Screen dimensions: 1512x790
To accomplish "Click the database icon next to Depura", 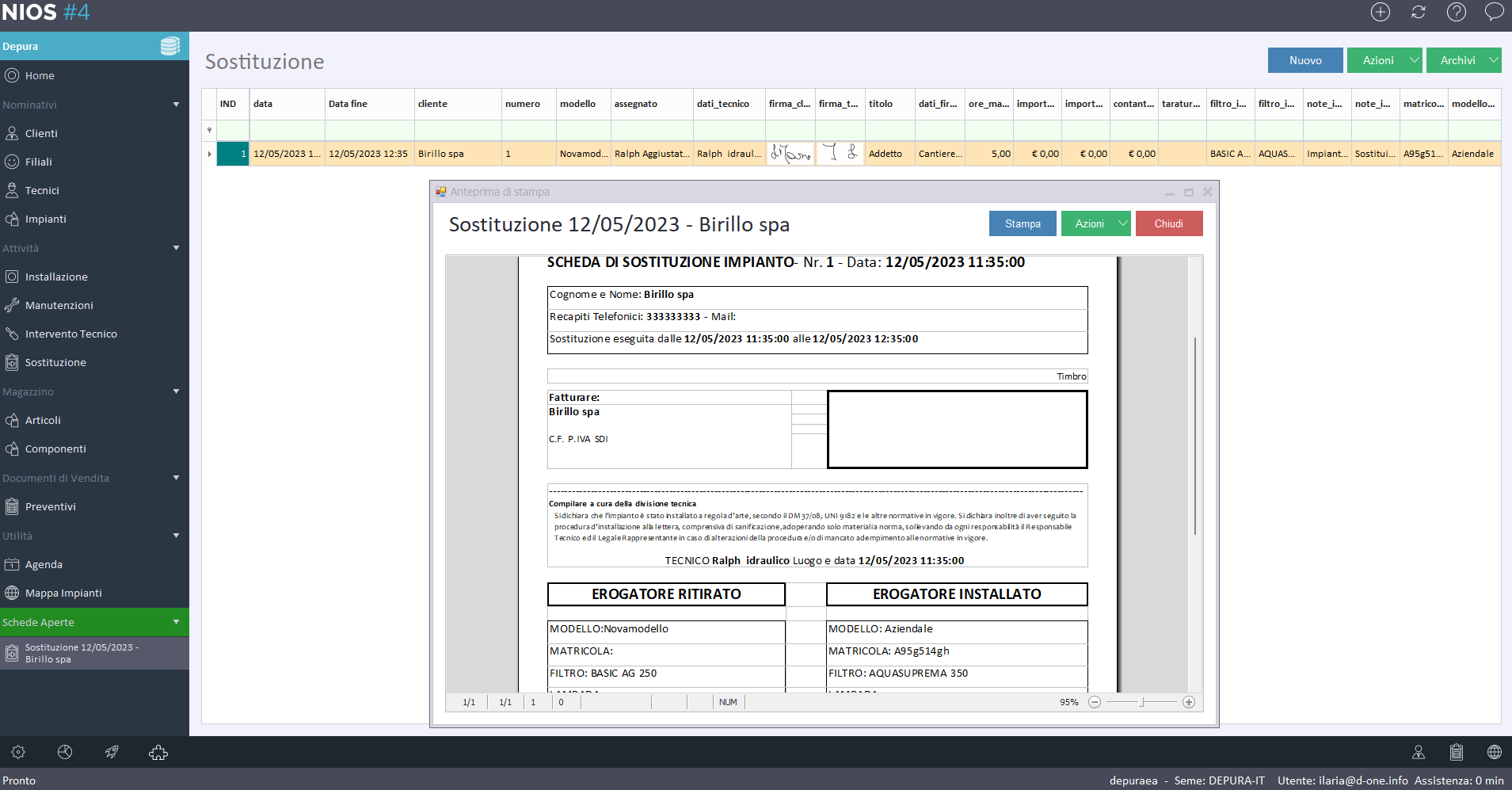I will coord(169,47).
